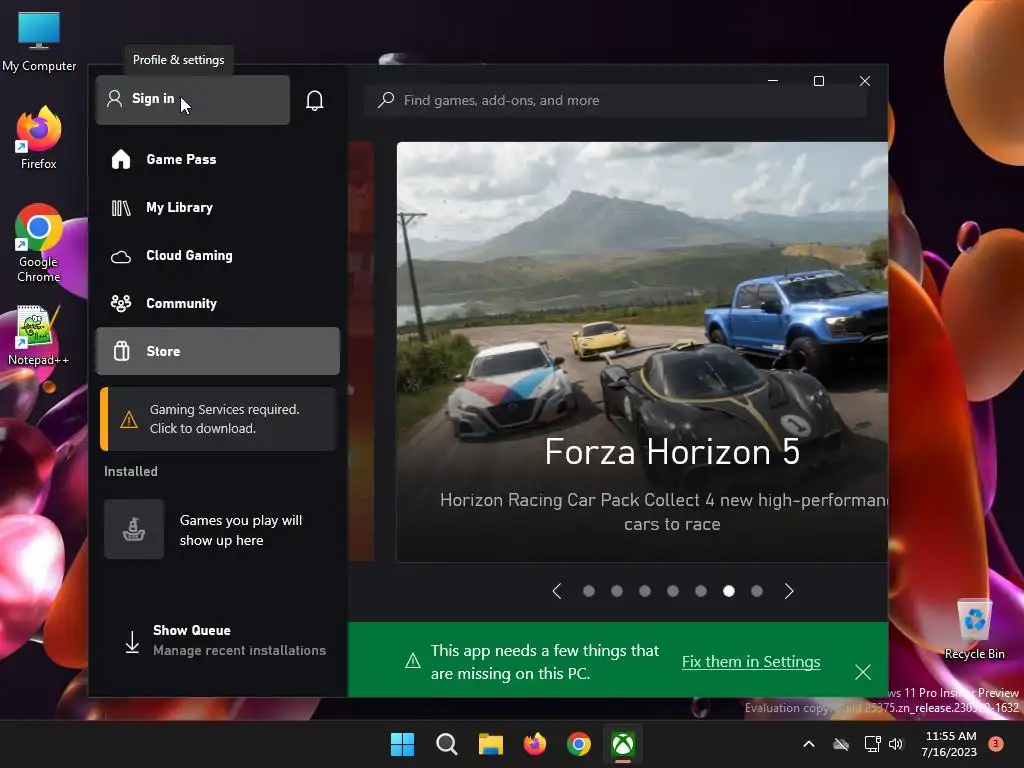
Task: Select the fourth carousel dot
Action: coord(673,591)
